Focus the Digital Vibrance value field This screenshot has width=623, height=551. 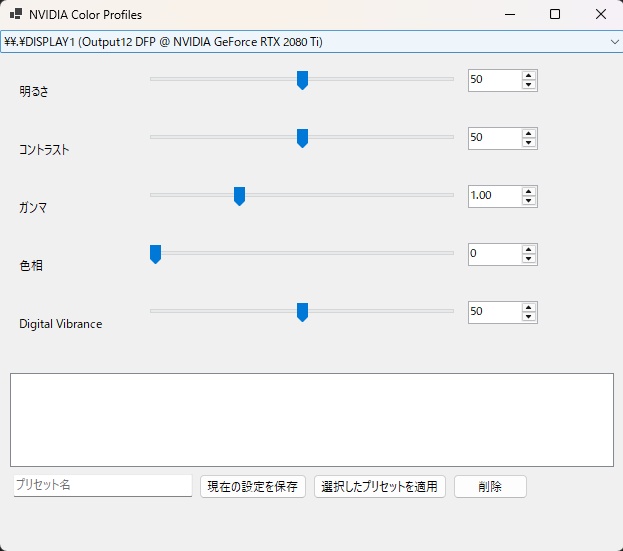click(x=495, y=312)
